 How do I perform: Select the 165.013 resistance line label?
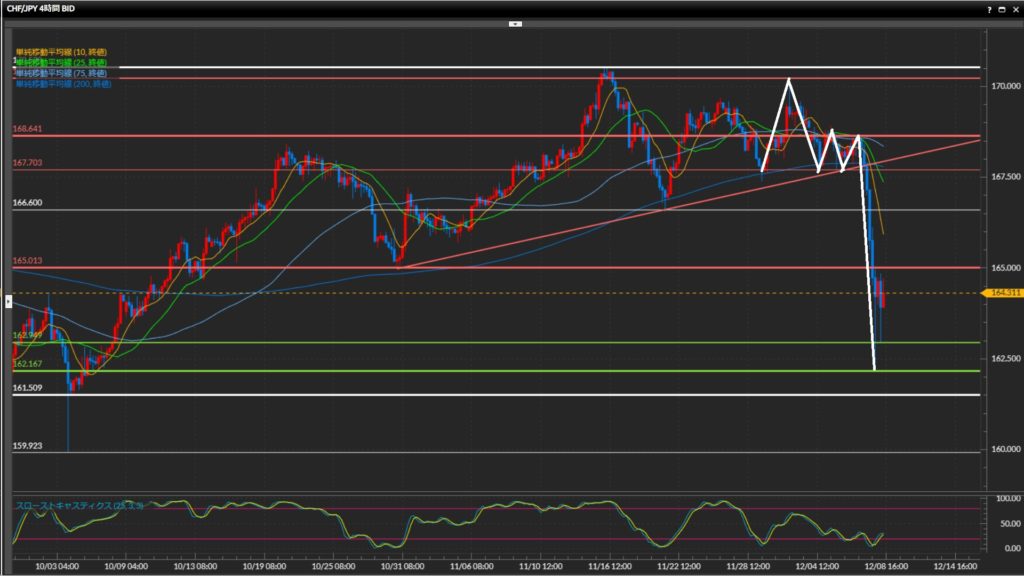[27, 261]
